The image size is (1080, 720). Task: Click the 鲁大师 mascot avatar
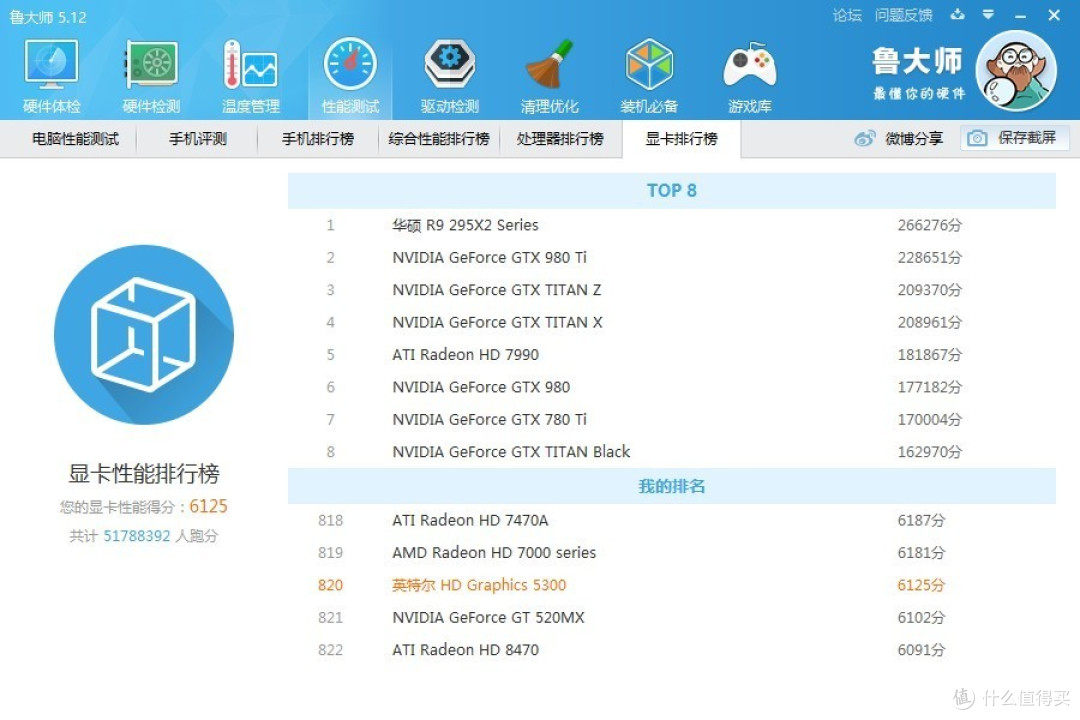pos(1016,71)
